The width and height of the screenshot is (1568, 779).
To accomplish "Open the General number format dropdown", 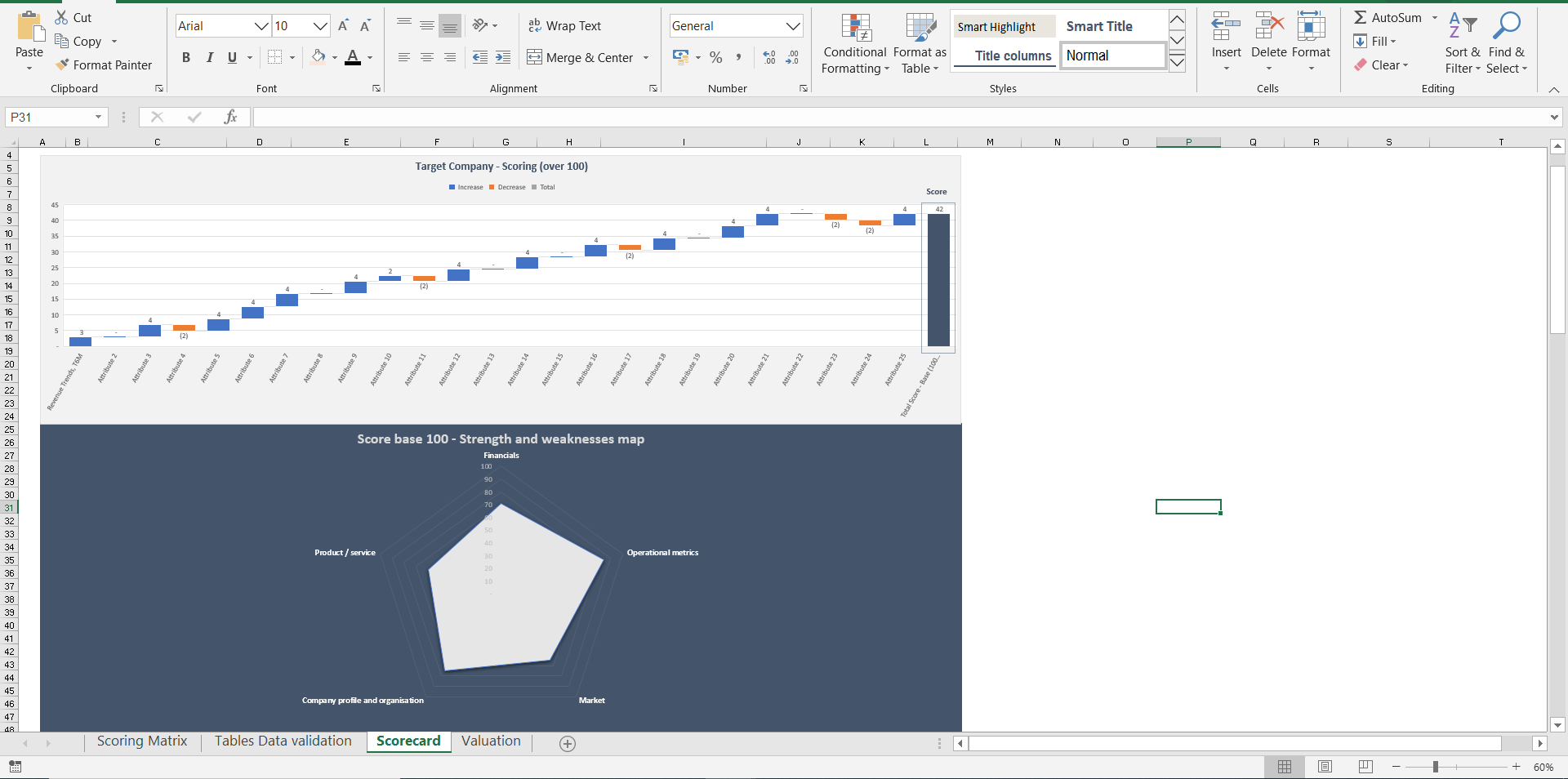I will [793, 26].
